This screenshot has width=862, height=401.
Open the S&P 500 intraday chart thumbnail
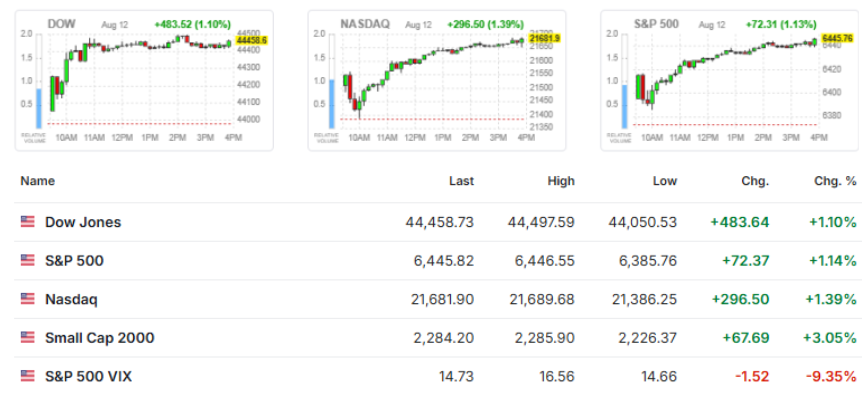point(730,80)
